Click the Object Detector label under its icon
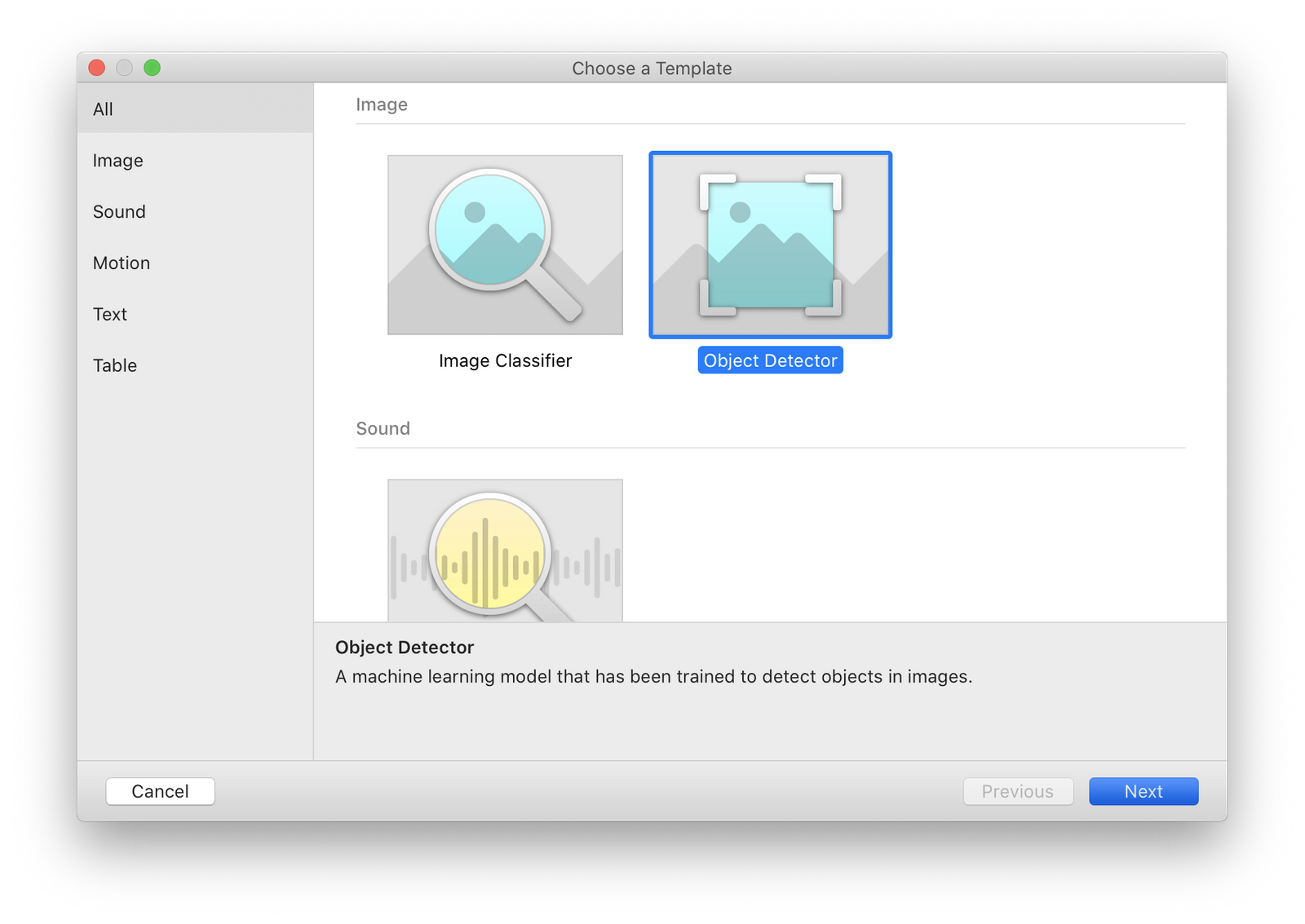Viewport: 1305px width, 924px height. (770, 360)
